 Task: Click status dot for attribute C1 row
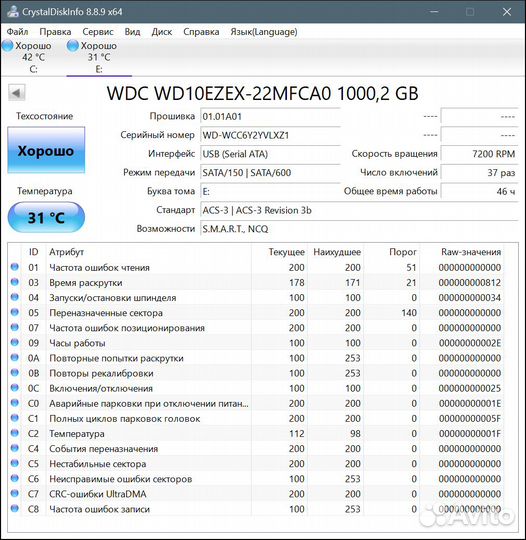click(15, 418)
